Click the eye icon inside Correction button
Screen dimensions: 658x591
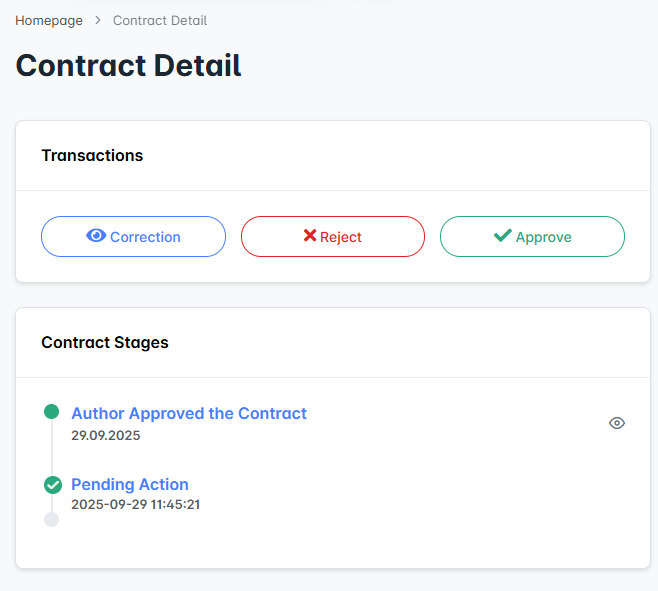tap(96, 236)
